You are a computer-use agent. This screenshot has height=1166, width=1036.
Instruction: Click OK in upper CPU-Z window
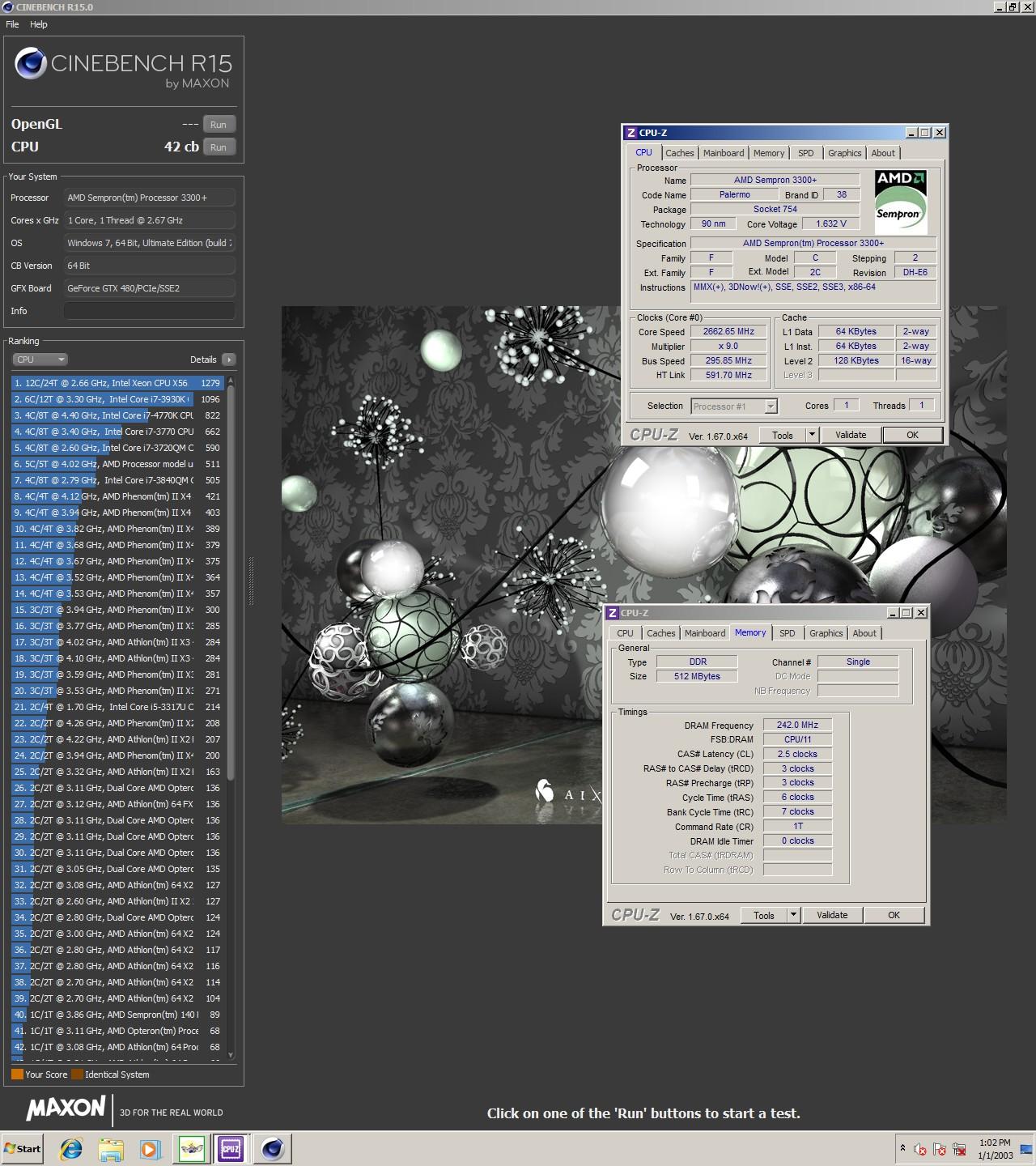pos(912,435)
